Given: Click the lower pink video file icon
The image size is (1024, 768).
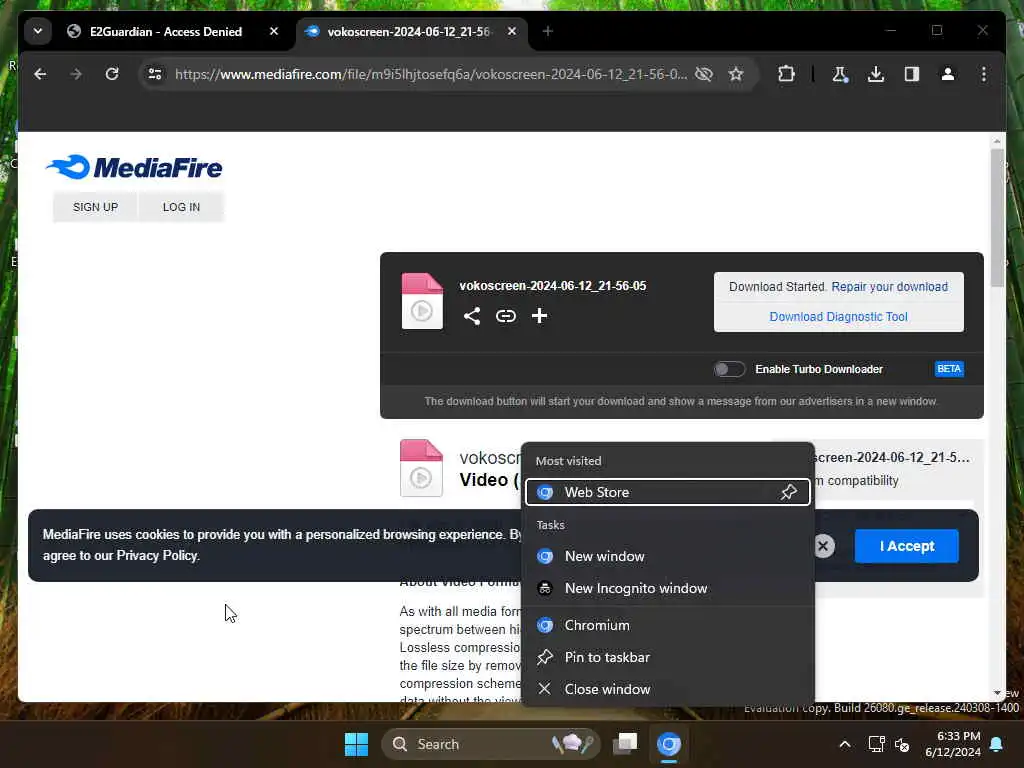Looking at the screenshot, I should [421, 468].
